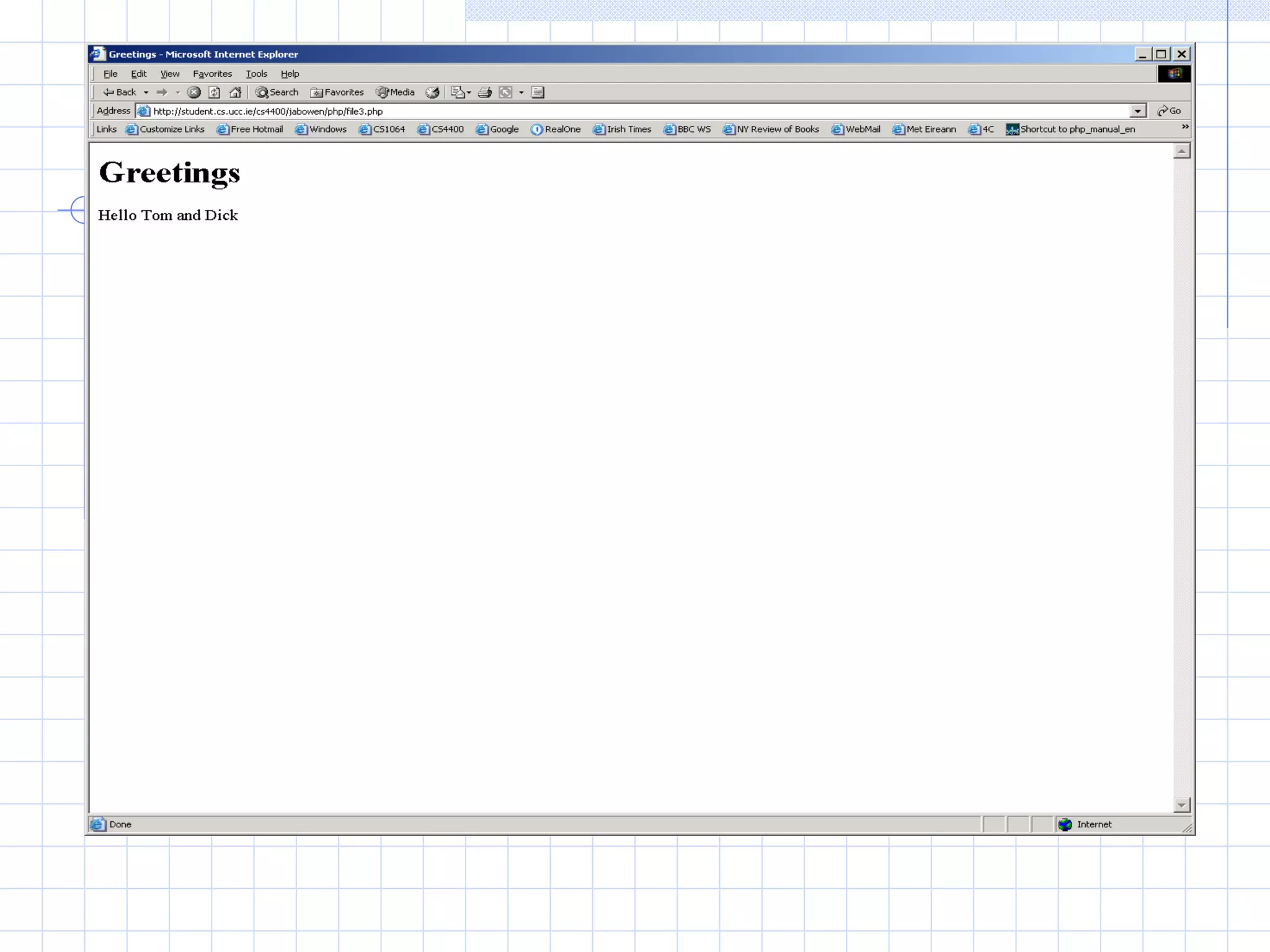The height and width of the screenshot is (952, 1270).
Task: Open the Favorites pane from toolbar
Action: tap(337, 92)
